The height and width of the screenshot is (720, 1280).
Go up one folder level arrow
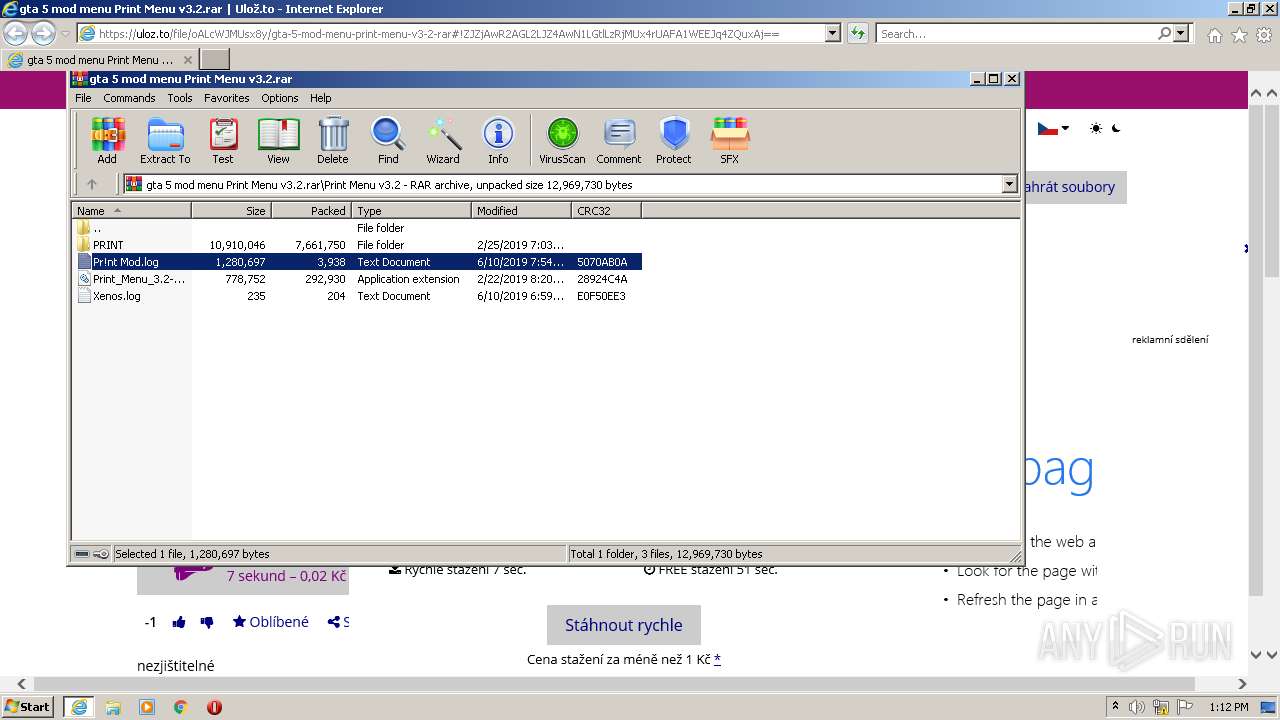click(92, 184)
